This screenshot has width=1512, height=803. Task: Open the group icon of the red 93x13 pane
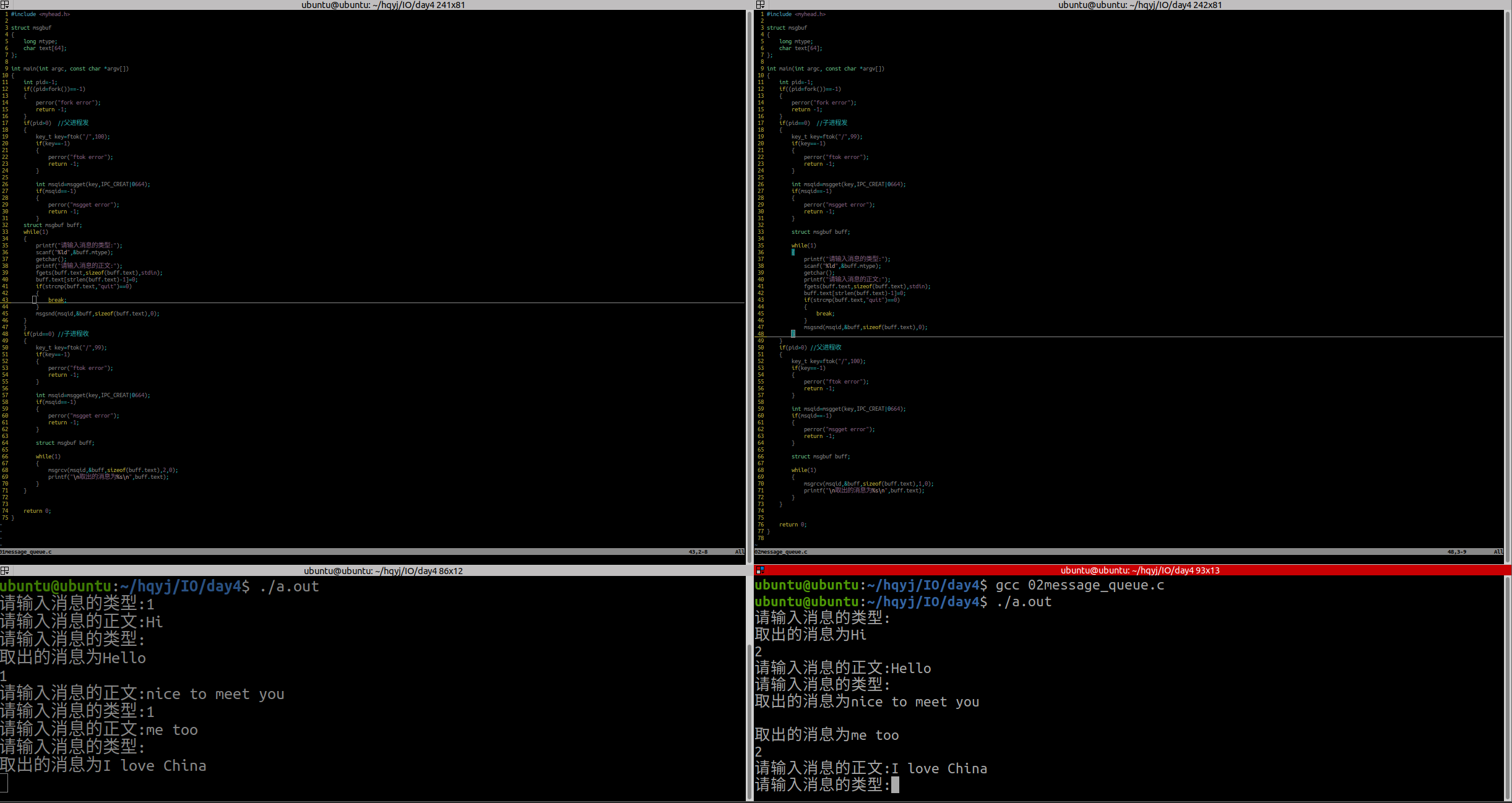[760, 570]
